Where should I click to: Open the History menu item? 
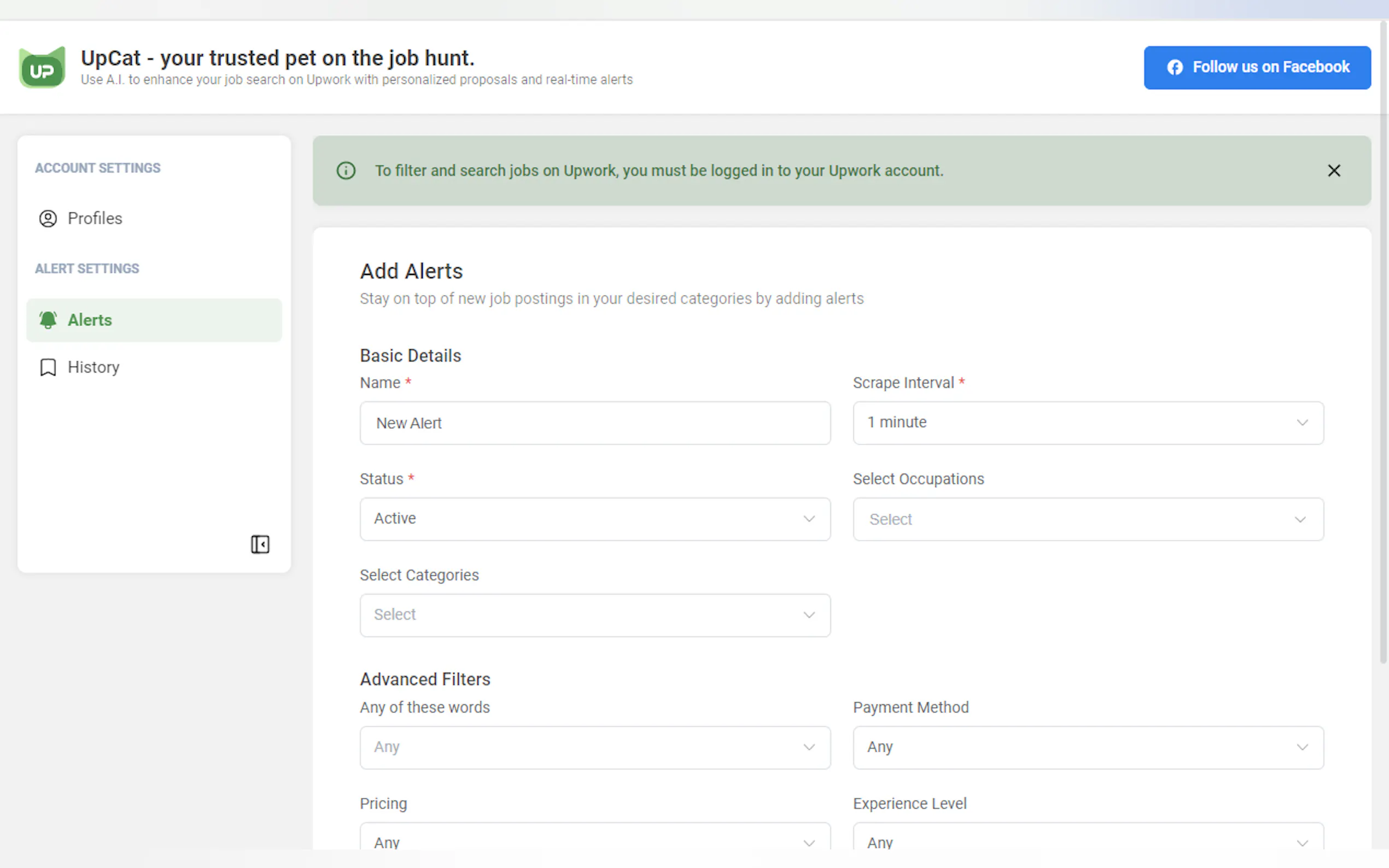coord(94,367)
